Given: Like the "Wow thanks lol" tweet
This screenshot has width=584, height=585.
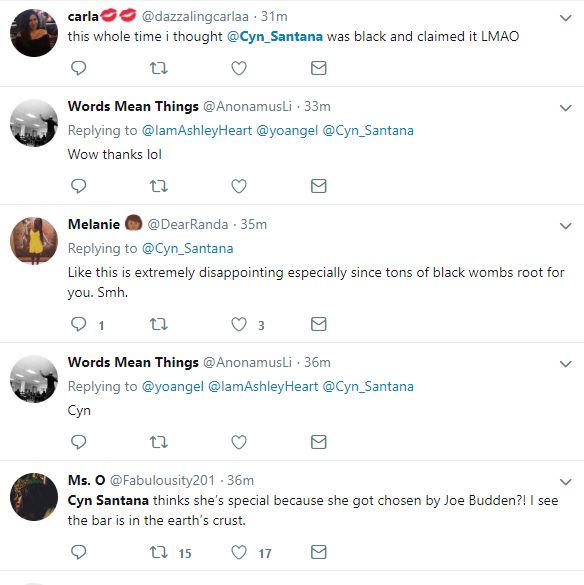Looking at the screenshot, I should (x=239, y=186).
